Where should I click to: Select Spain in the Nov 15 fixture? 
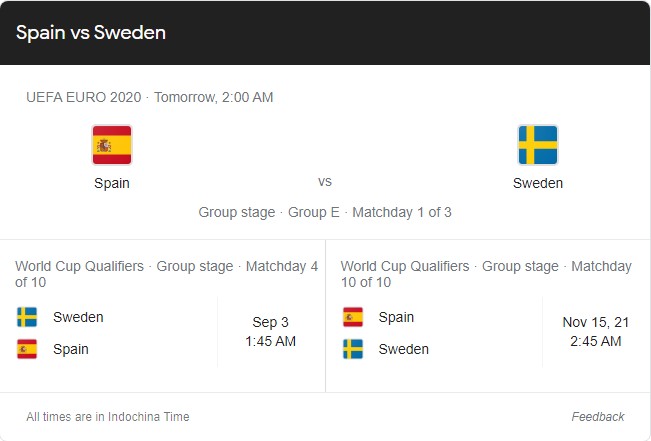click(x=396, y=317)
